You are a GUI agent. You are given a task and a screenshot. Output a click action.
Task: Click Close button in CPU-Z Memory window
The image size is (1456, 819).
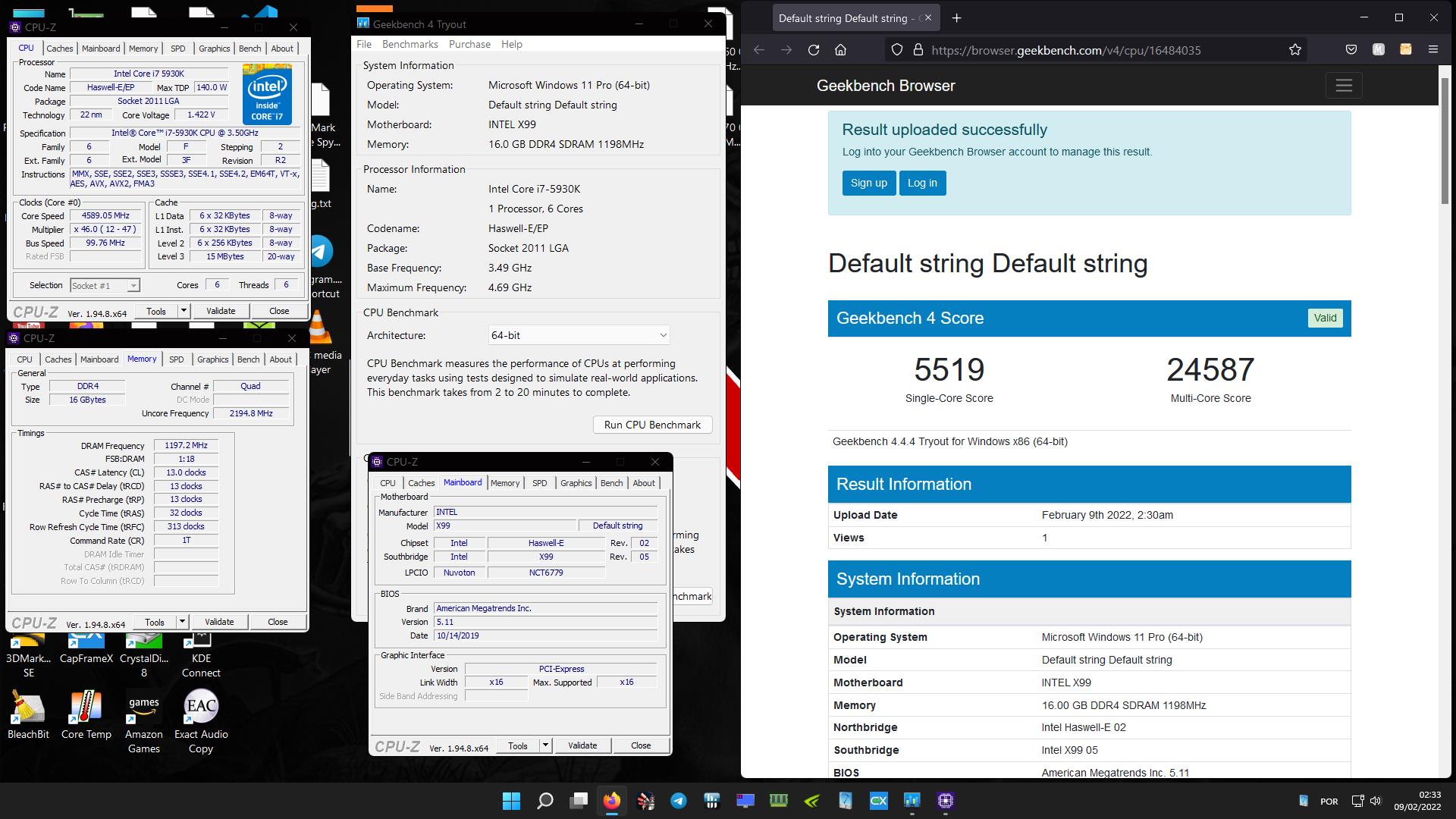278,622
